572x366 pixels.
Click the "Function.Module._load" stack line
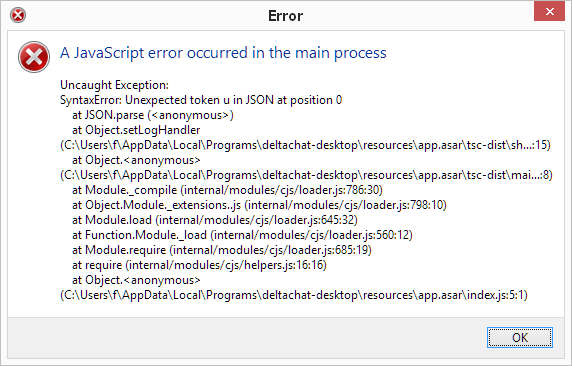tap(242, 235)
